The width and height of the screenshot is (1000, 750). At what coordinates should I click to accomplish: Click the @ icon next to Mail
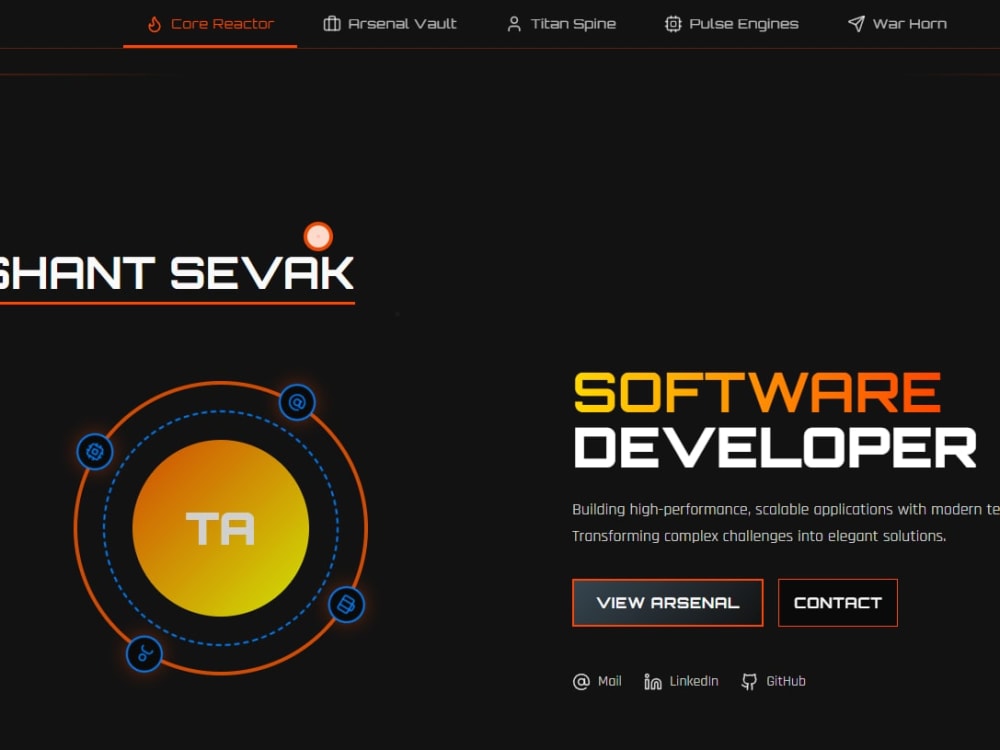[x=581, y=682]
